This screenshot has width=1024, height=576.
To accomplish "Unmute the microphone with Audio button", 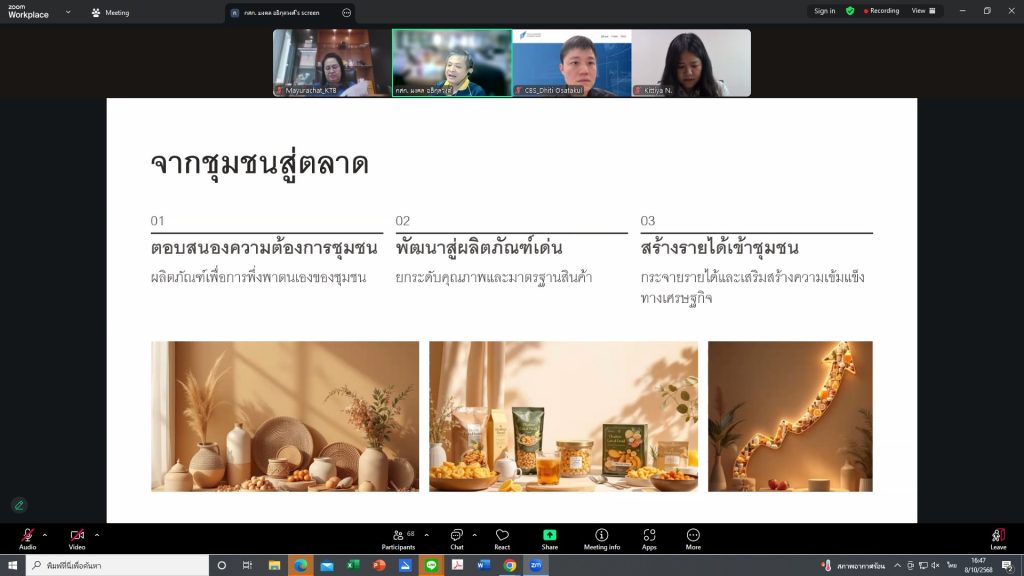I will point(27,538).
